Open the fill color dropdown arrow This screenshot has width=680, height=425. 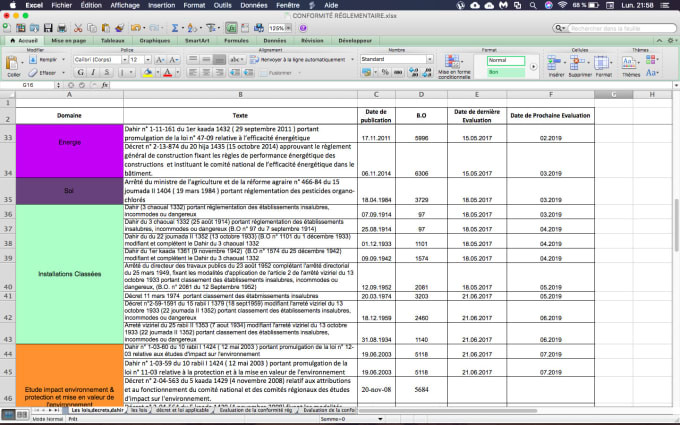click(157, 72)
